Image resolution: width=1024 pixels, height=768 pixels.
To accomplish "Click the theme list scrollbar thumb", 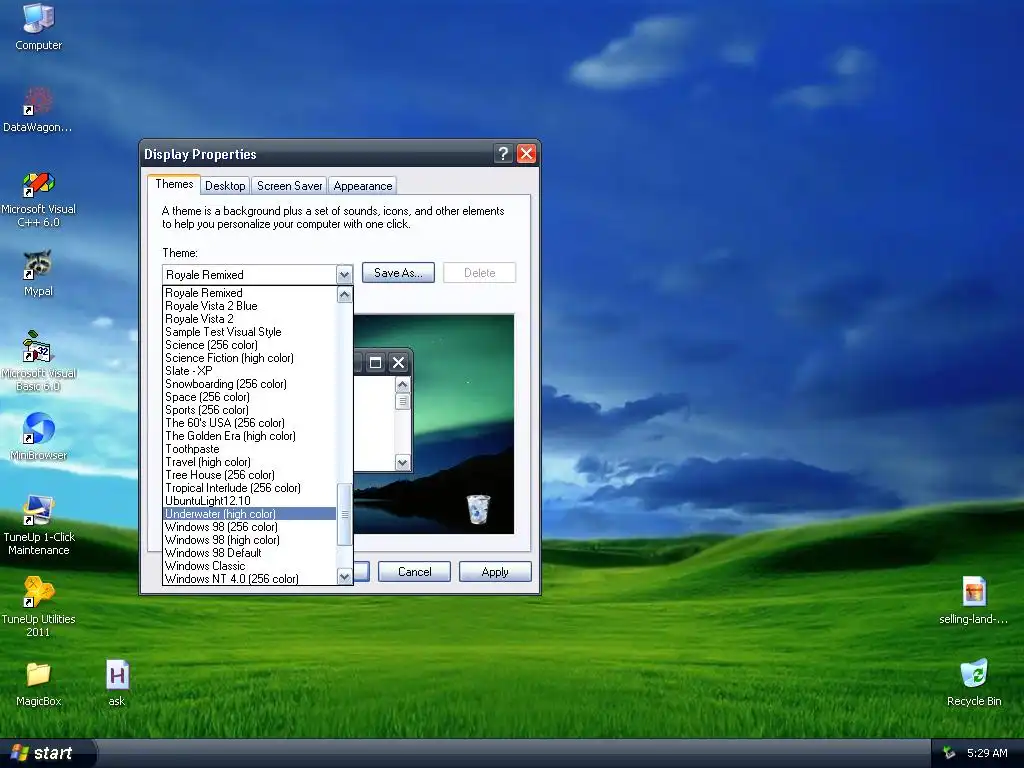I will pyautogui.click(x=344, y=515).
